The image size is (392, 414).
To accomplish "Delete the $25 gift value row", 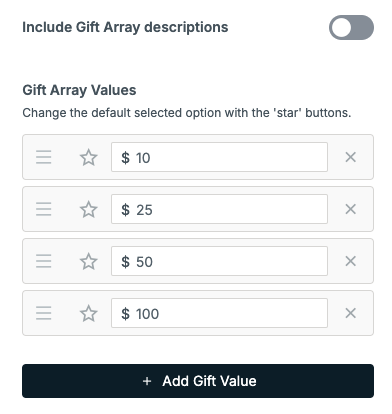I will pos(350,209).
